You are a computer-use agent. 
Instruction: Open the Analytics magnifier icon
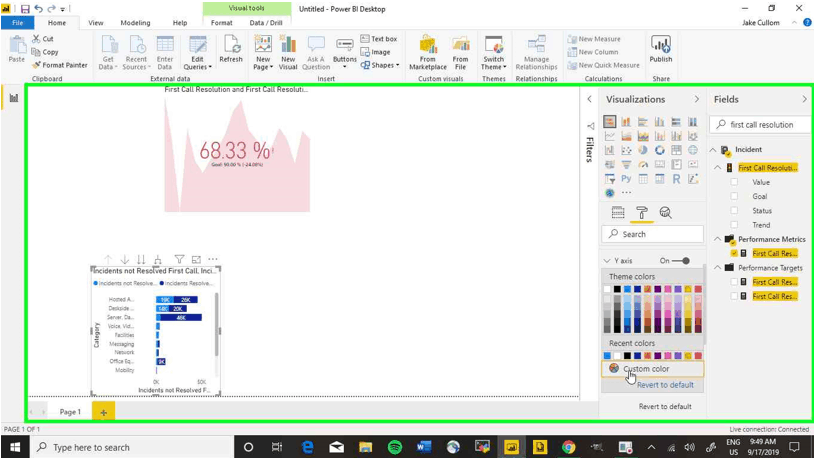tap(665, 213)
